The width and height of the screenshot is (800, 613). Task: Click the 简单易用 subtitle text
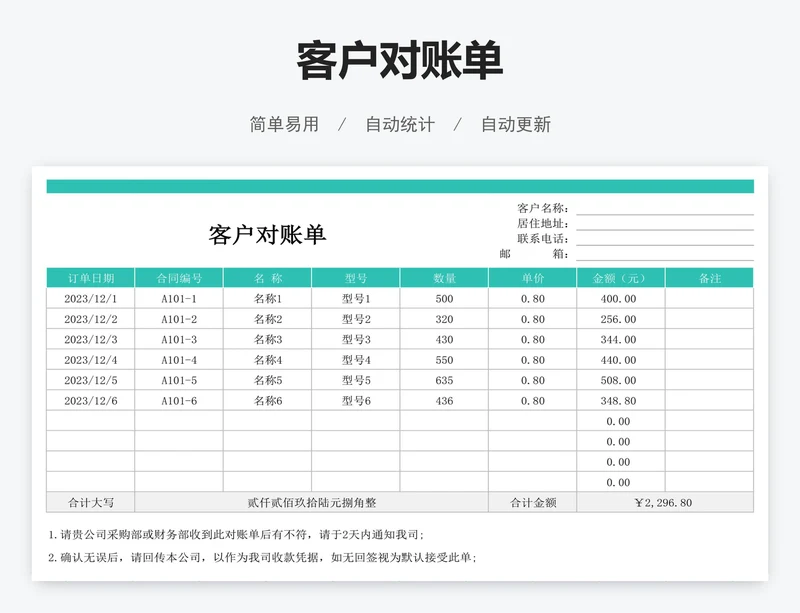(284, 125)
